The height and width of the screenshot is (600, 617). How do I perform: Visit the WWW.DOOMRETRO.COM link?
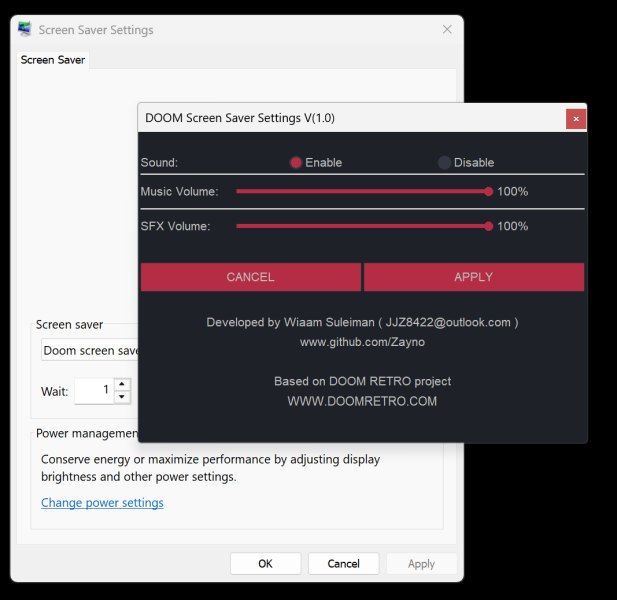click(361, 401)
